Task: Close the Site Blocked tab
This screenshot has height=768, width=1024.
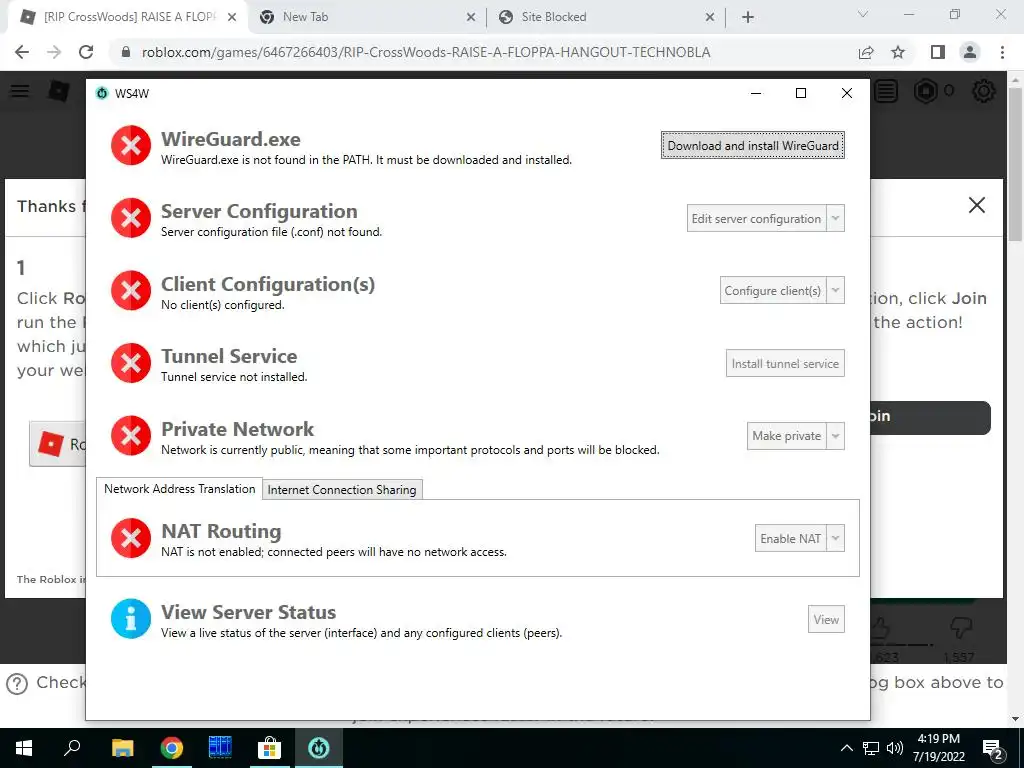Action: tap(710, 18)
